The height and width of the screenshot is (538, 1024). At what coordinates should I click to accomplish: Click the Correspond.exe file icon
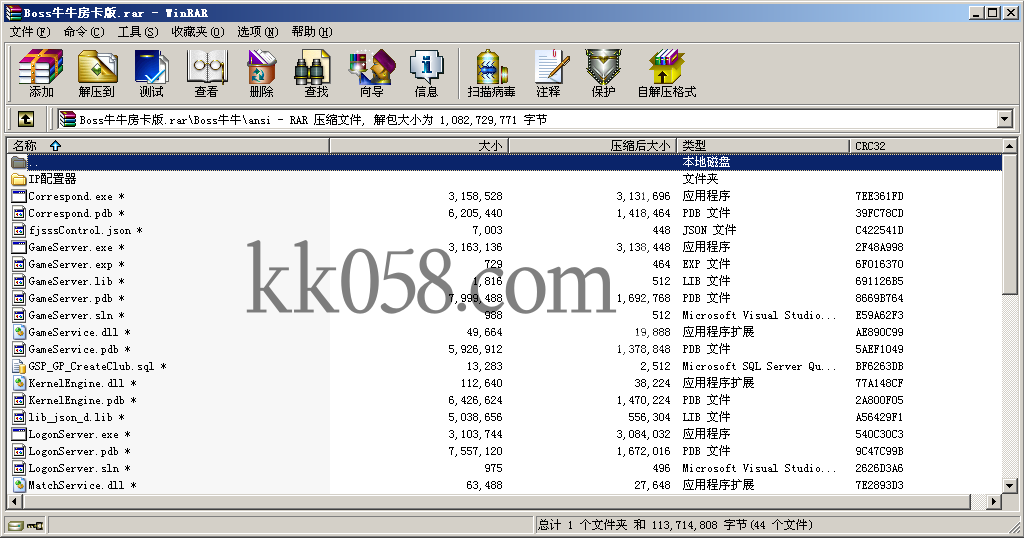click(x=18, y=196)
